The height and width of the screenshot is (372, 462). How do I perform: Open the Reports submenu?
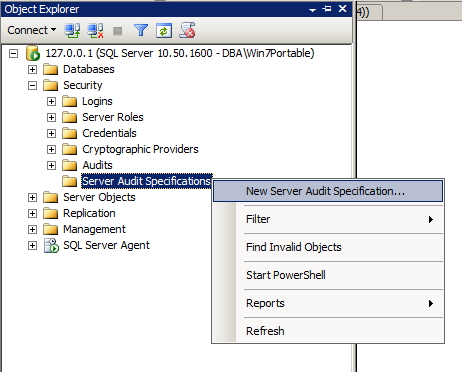[328, 303]
